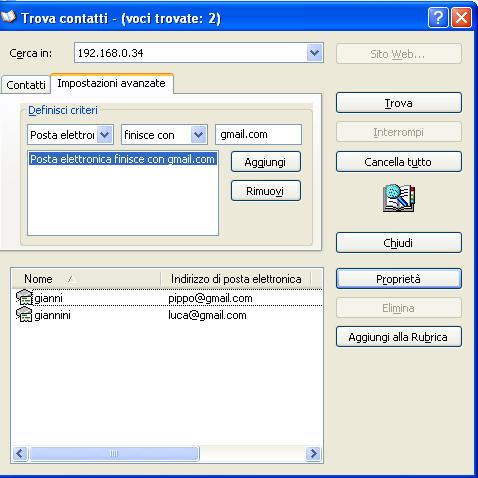478x478 pixels.
Task: Click the left arrow of horizontal scrollbar
Action: coord(20,453)
